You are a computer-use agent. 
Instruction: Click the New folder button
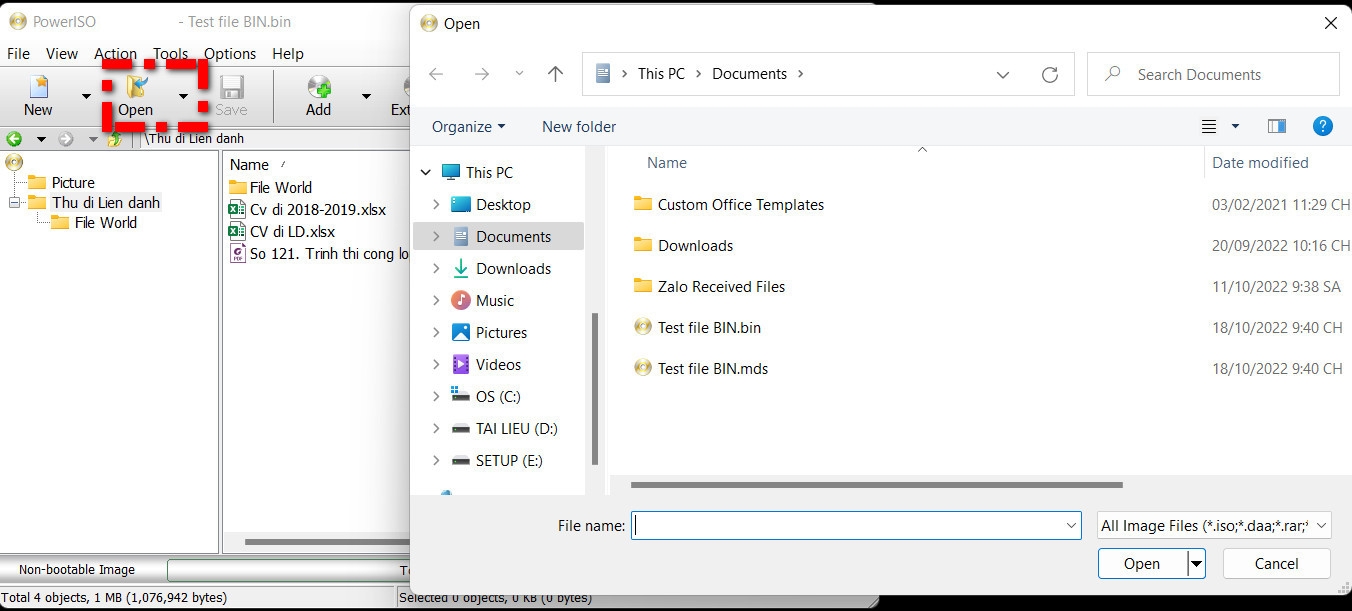coord(579,127)
